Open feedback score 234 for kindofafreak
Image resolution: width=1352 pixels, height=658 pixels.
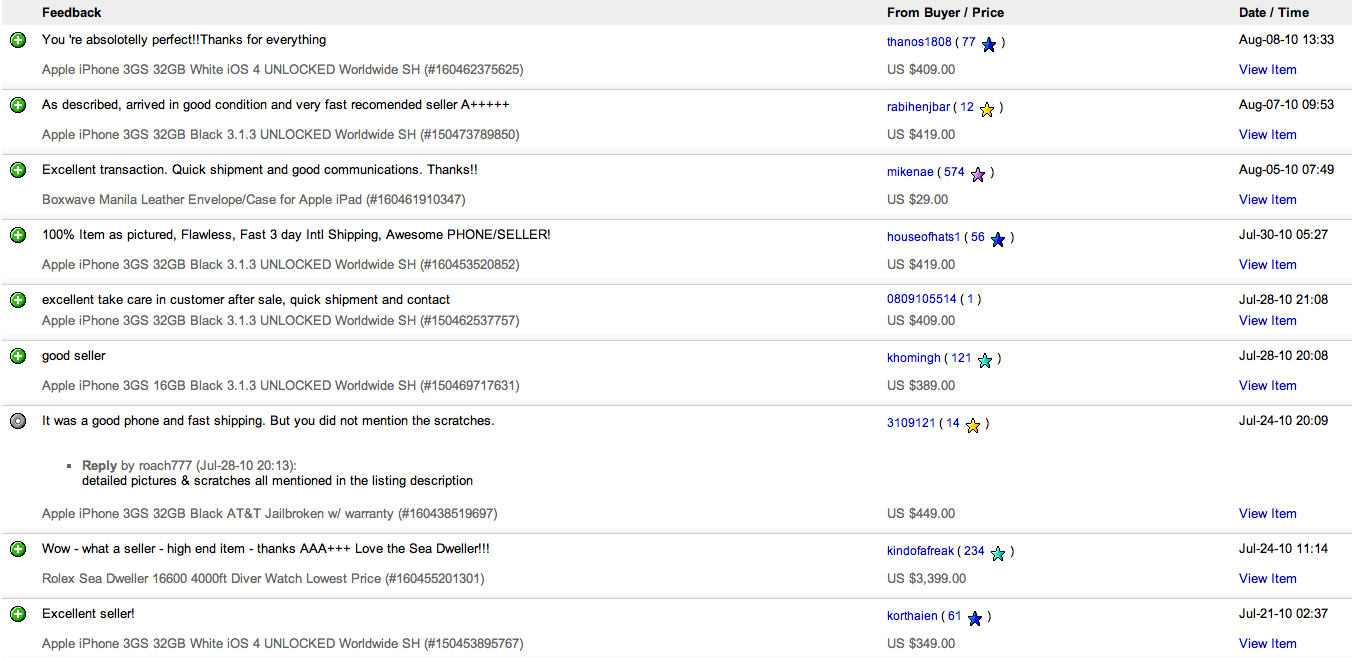(974, 551)
